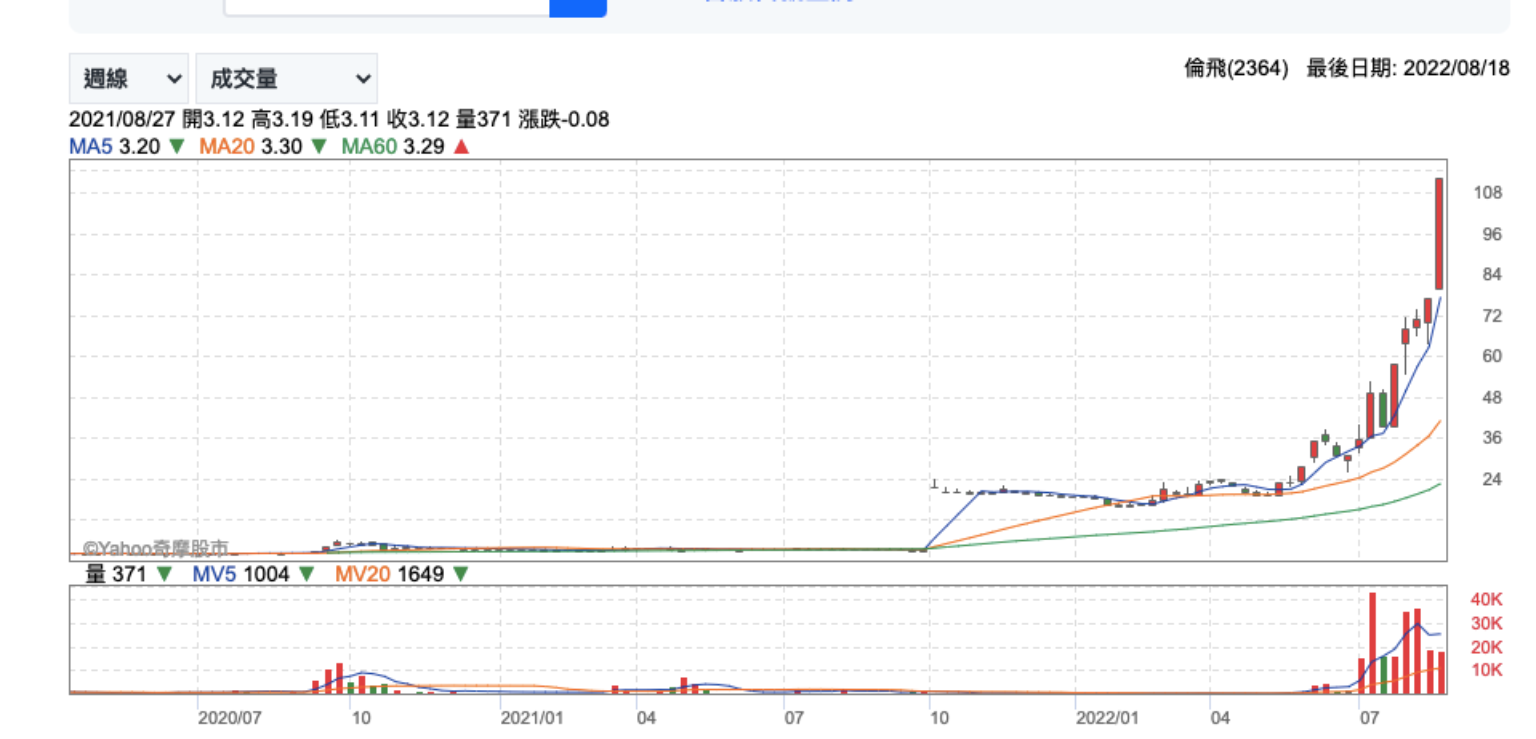Viewport: 1536px width, 739px height.
Task: Click the green arrow beside MV20 1649
Action: pyautogui.click(x=460, y=575)
